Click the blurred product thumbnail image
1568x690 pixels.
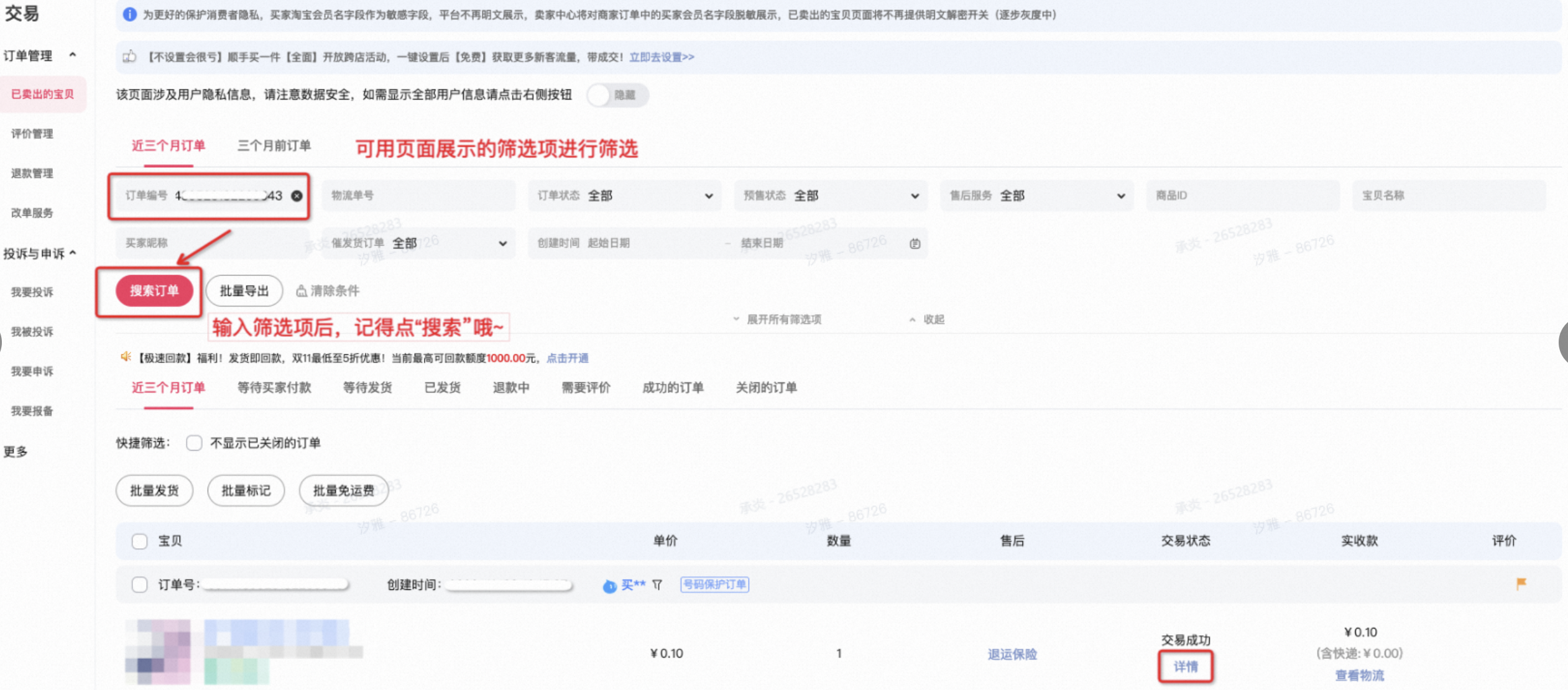[x=158, y=651]
